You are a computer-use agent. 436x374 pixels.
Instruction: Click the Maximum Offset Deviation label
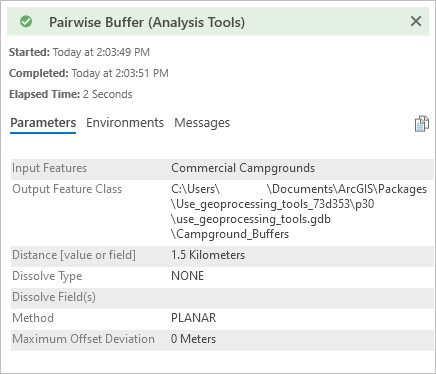tap(83, 339)
